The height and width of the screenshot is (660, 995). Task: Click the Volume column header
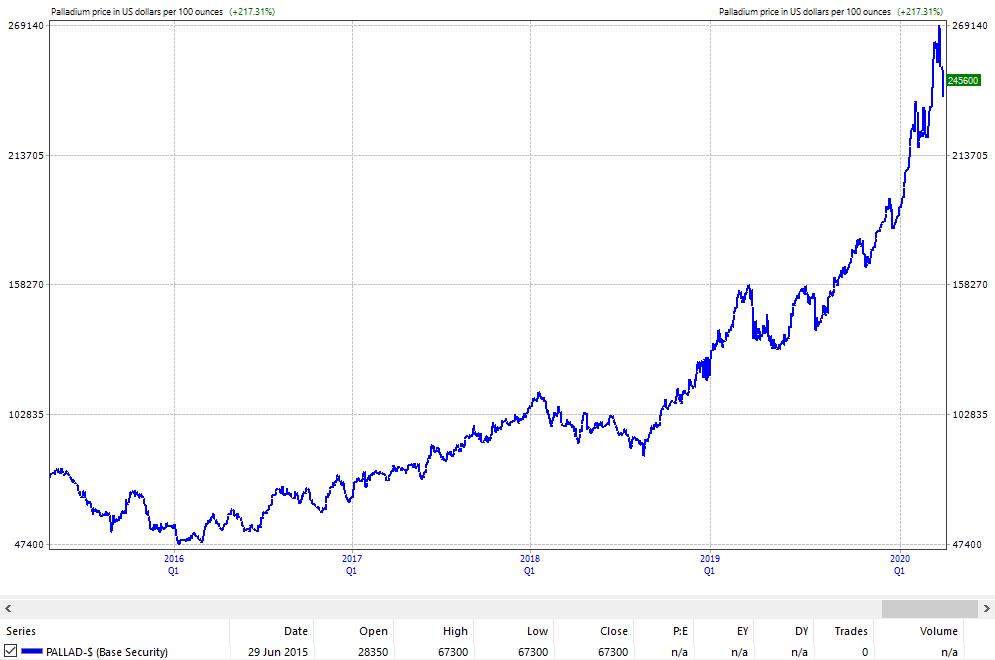tap(938, 631)
